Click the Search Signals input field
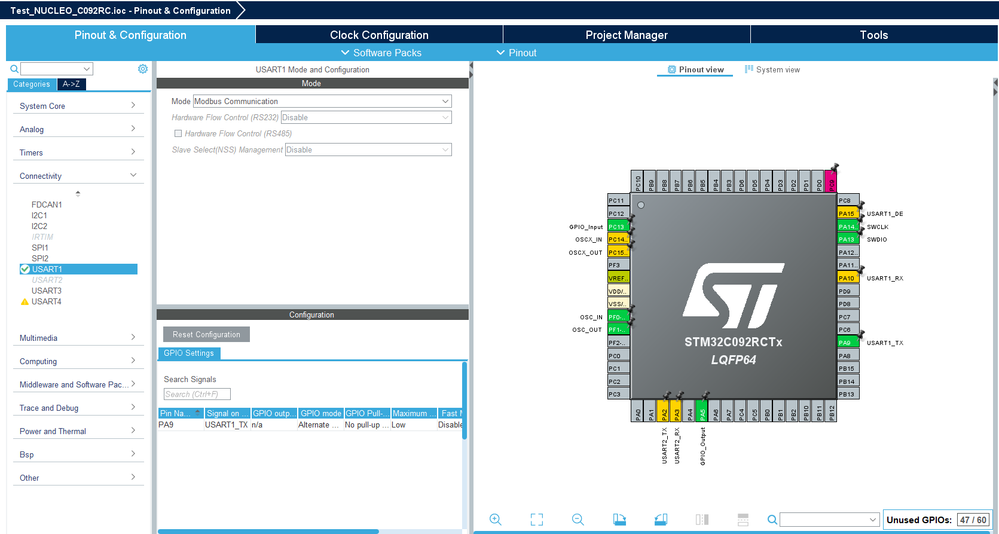 [x=197, y=394]
